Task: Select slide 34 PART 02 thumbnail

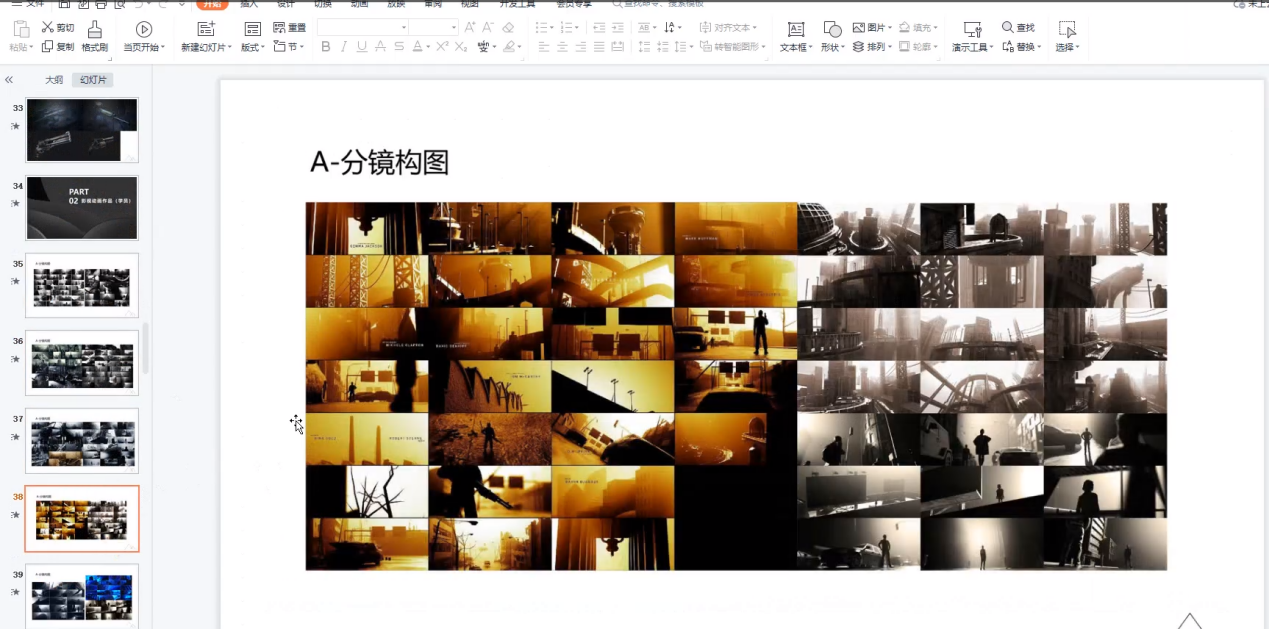Action: 82,208
